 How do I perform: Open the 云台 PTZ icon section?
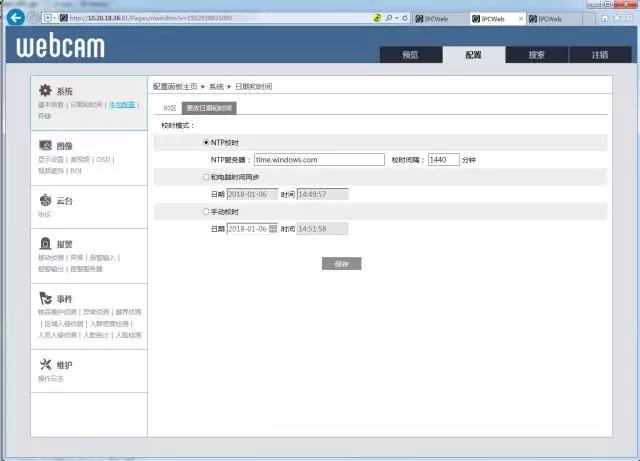coord(45,200)
